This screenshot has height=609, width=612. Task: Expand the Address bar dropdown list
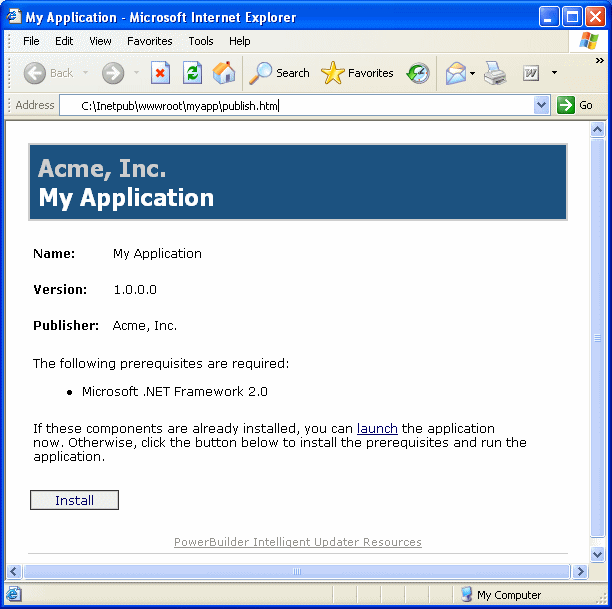click(x=541, y=105)
